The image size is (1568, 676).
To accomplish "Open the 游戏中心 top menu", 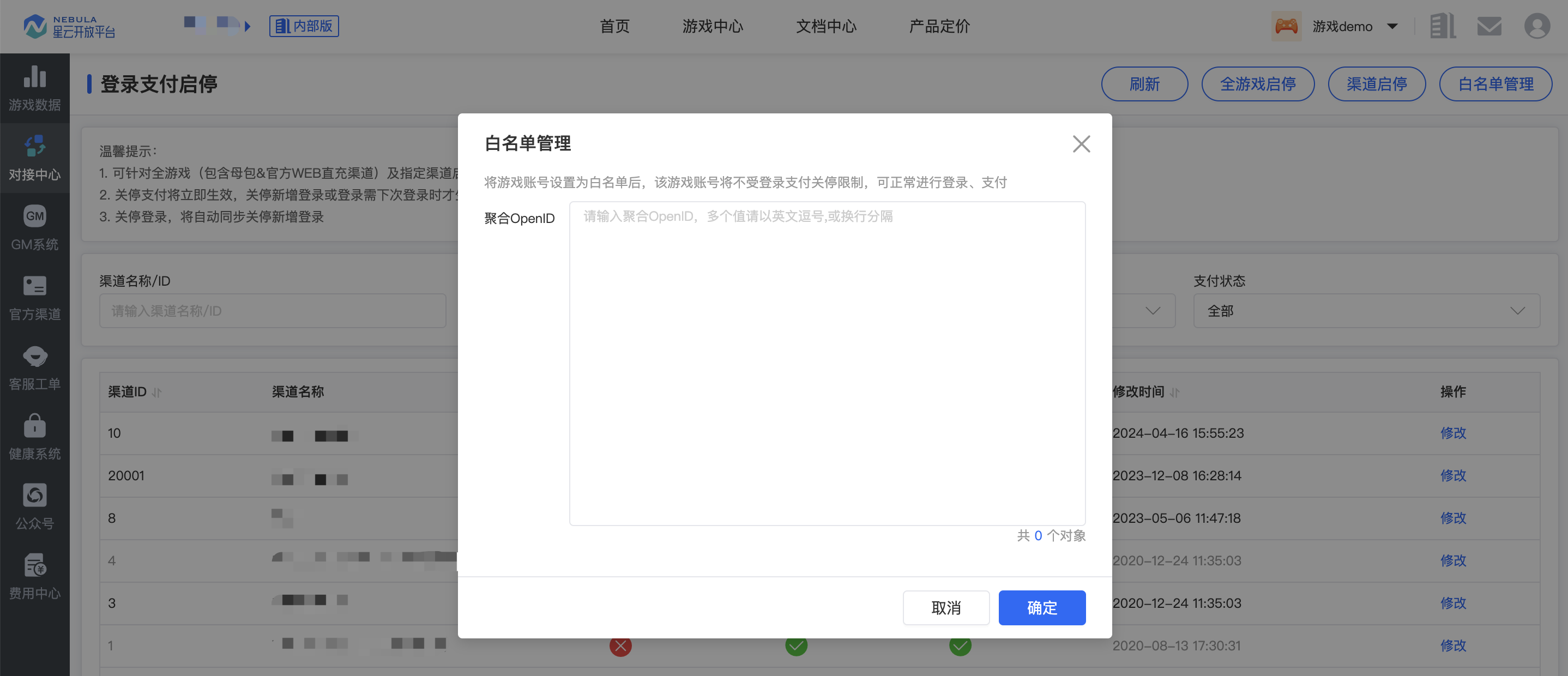I will (x=712, y=26).
